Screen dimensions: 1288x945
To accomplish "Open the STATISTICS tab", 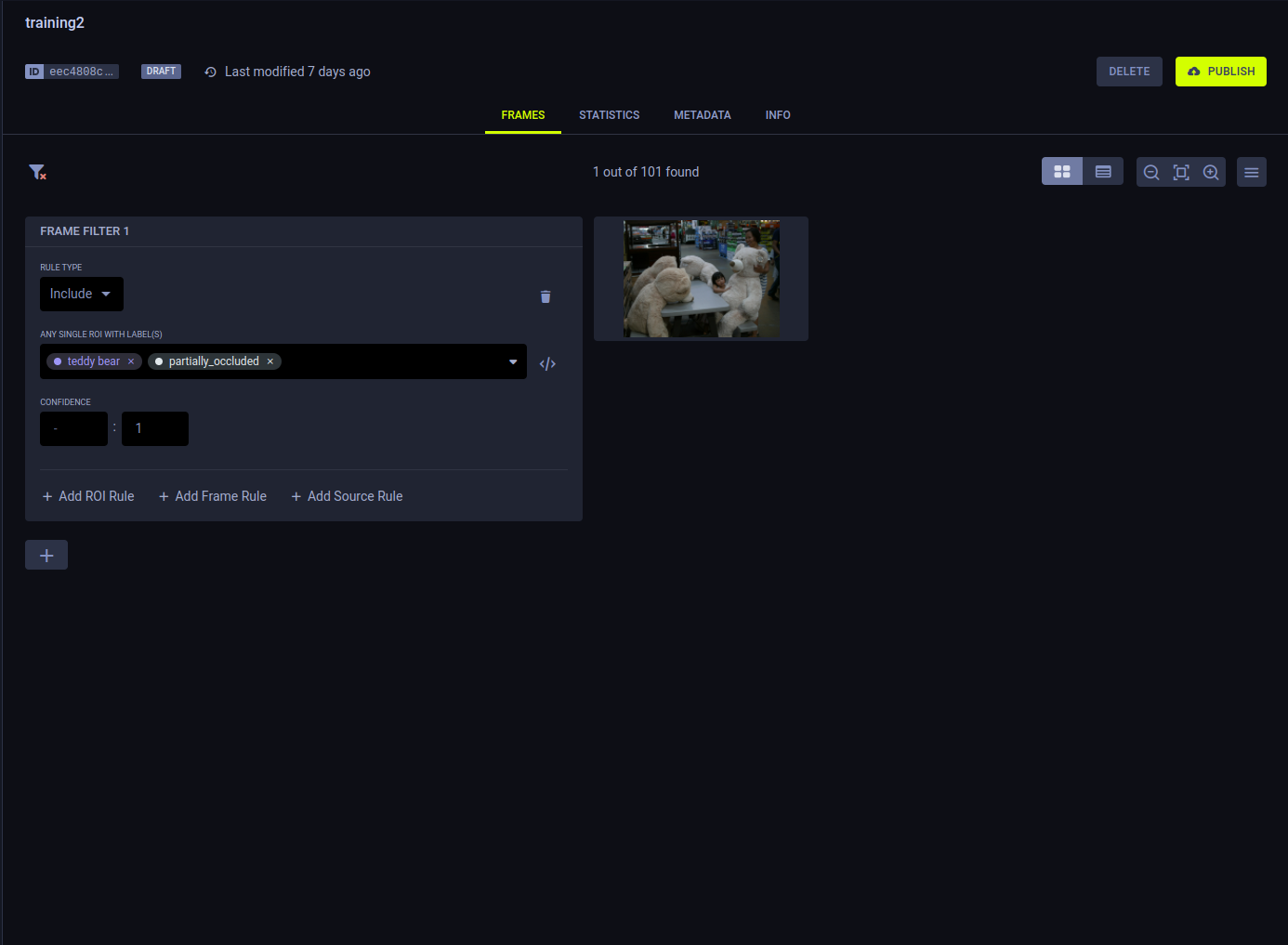I will (609, 115).
